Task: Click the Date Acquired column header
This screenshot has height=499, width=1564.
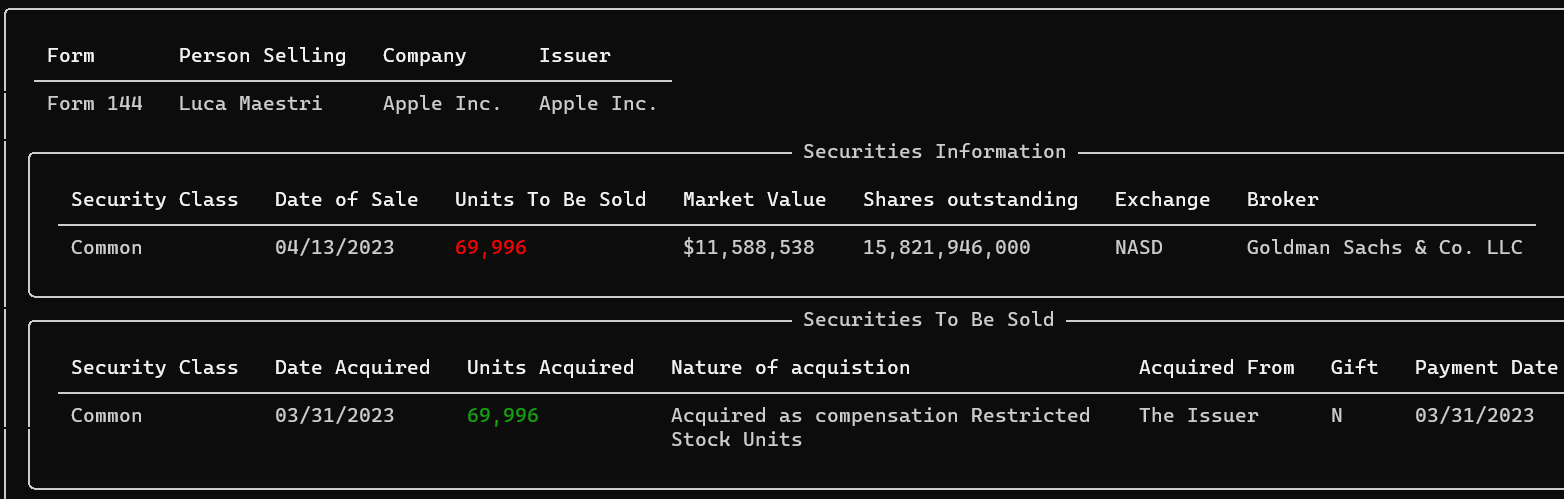Action: point(352,367)
